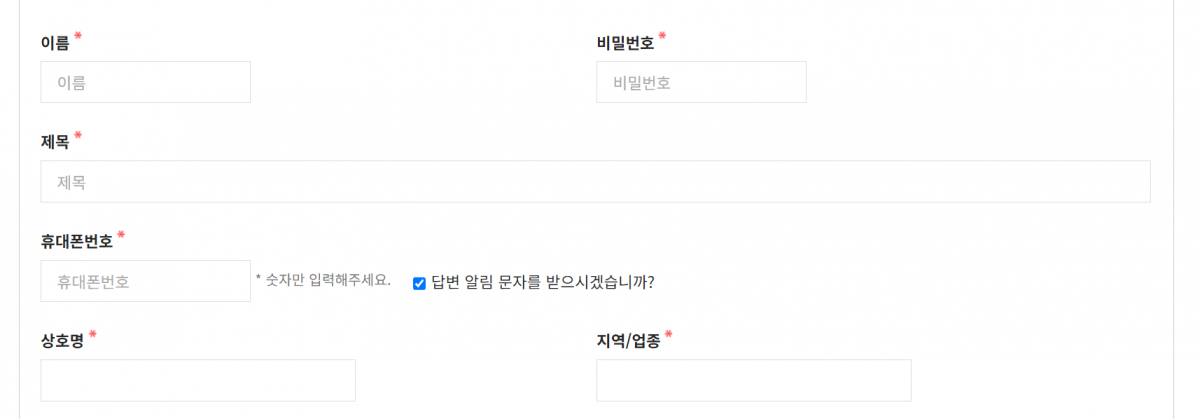Click the required marker beside 휴대폰번호
This screenshot has height=419, width=1200.
121,235
